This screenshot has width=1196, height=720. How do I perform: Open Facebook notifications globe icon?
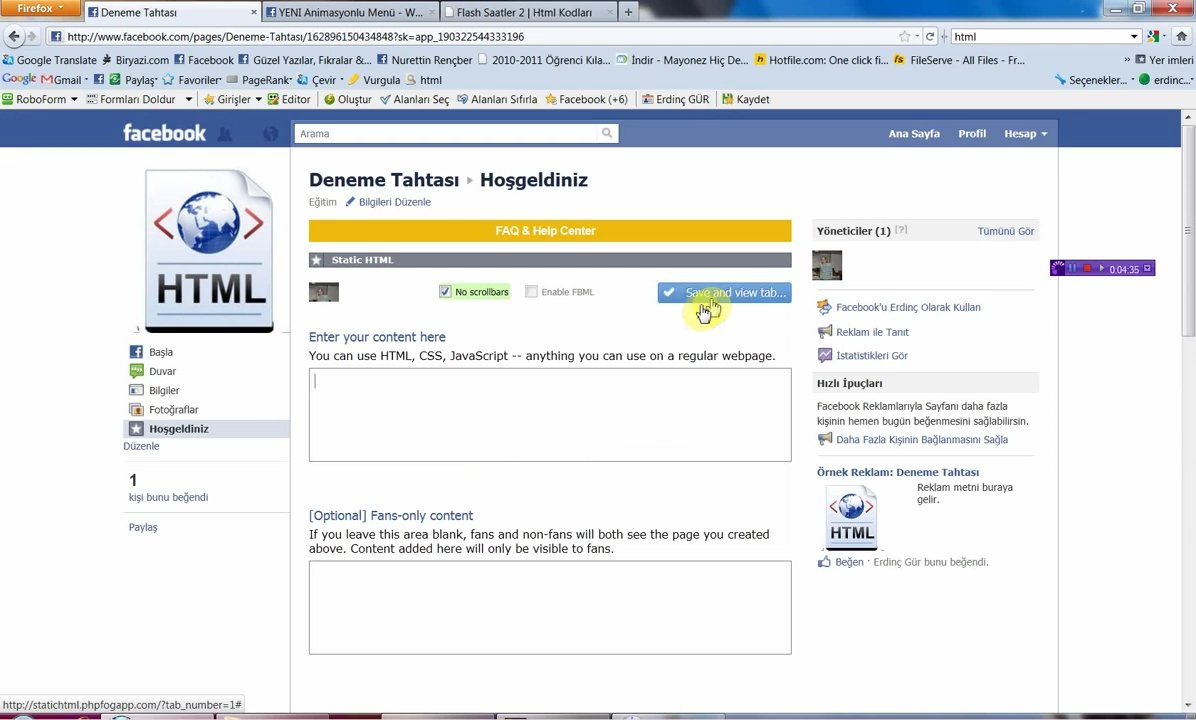[x=270, y=133]
